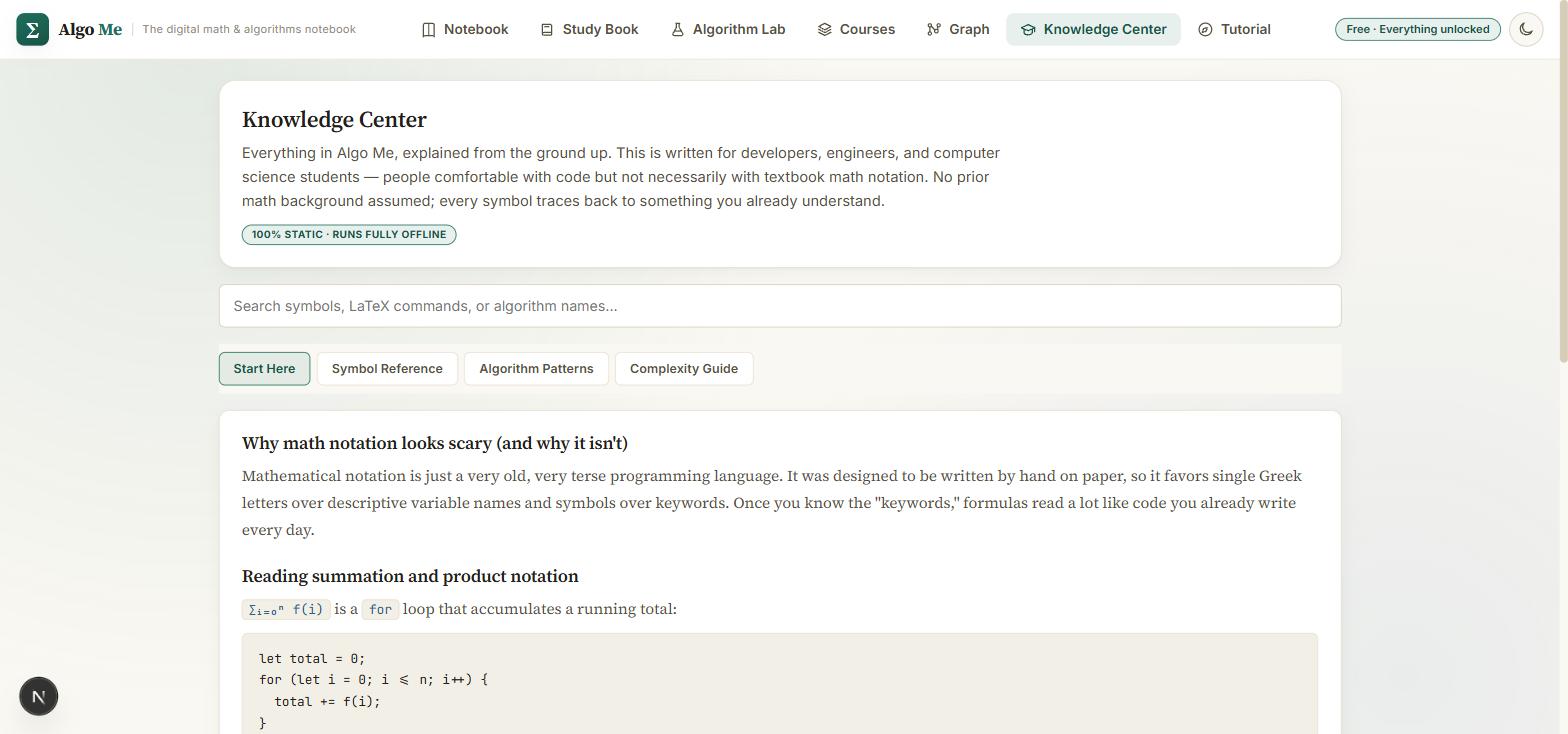Click the Study Book icon

(x=547, y=30)
